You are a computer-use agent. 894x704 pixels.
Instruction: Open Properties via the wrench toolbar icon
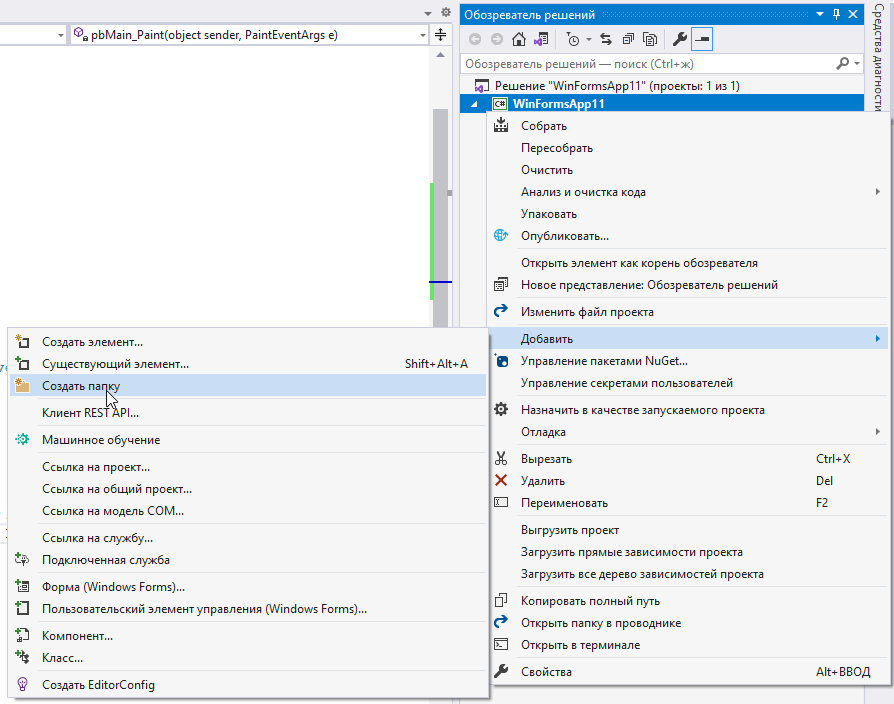[x=679, y=40]
